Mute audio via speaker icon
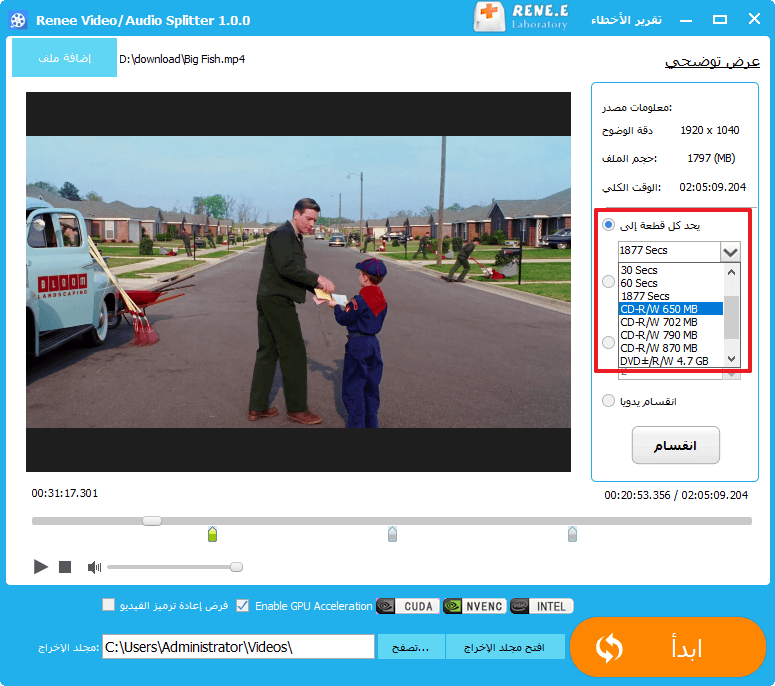 coord(94,567)
